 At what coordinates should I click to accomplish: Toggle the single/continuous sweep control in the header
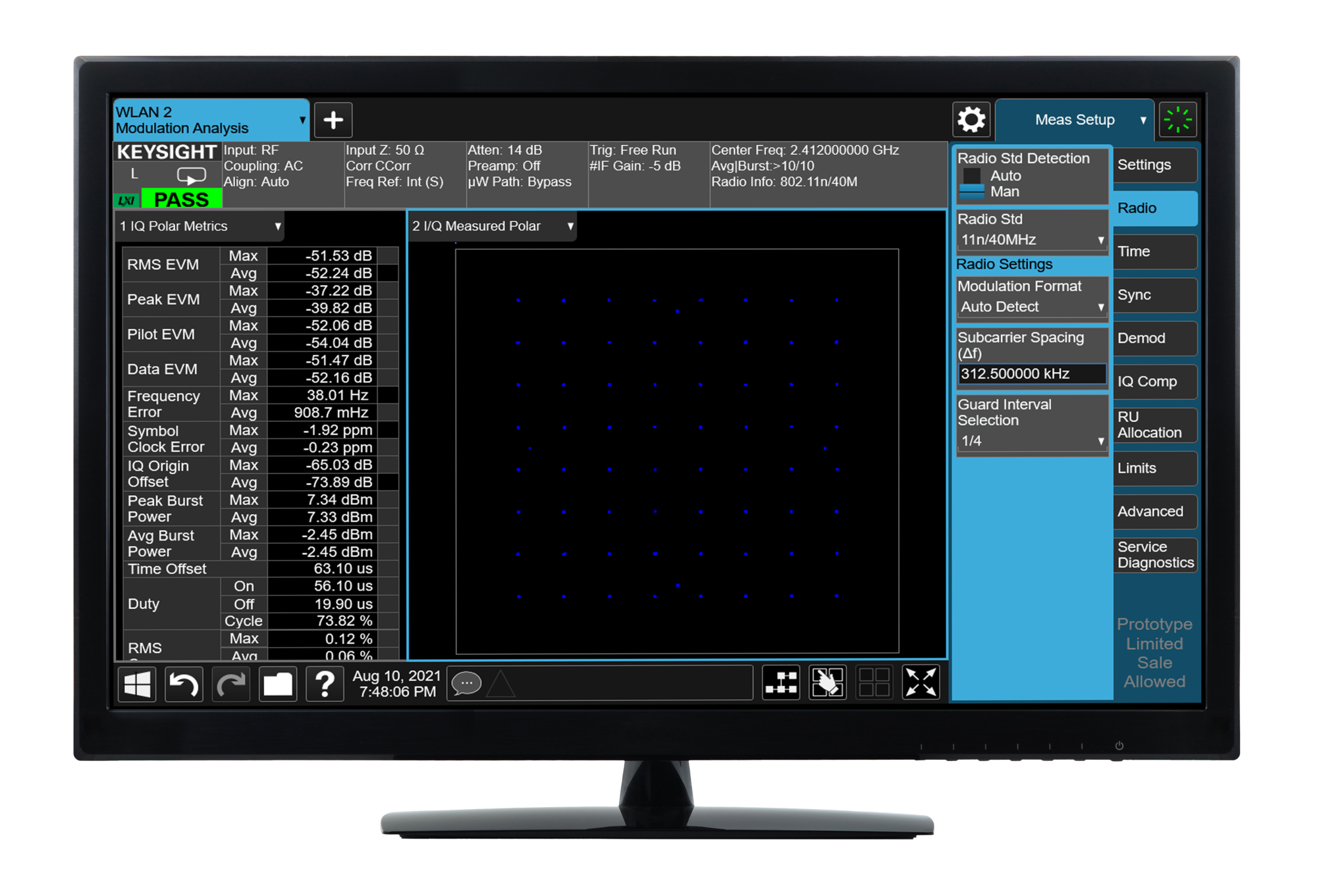coord(192,175)
